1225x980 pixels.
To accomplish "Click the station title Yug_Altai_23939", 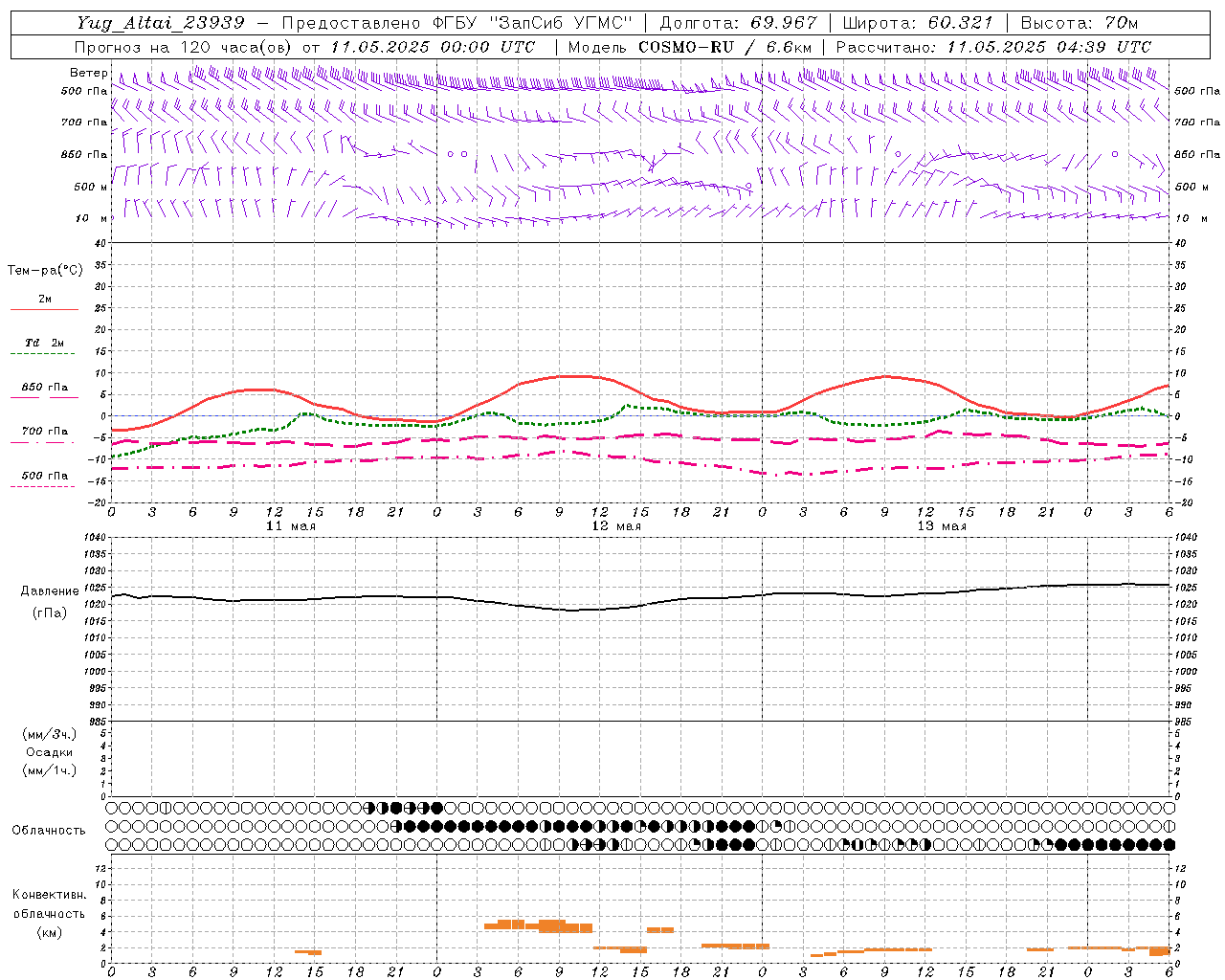I will (161, 23).
